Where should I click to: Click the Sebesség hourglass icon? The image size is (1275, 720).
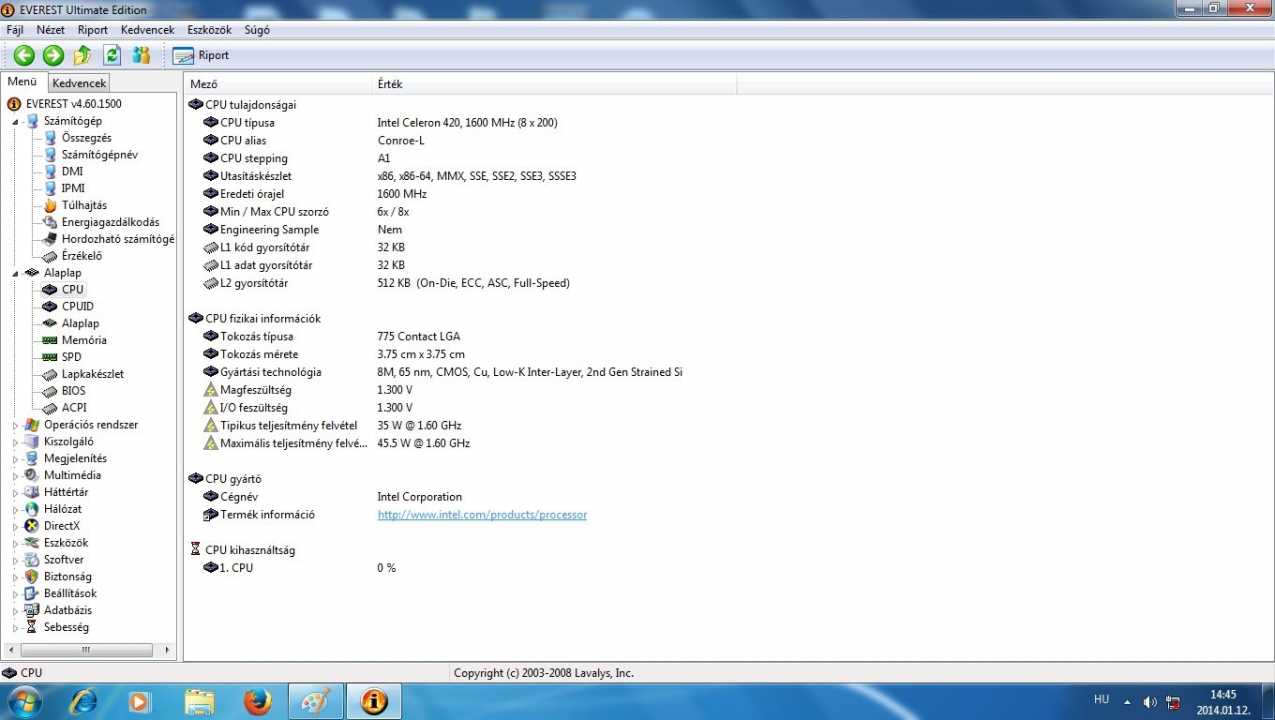32,627
